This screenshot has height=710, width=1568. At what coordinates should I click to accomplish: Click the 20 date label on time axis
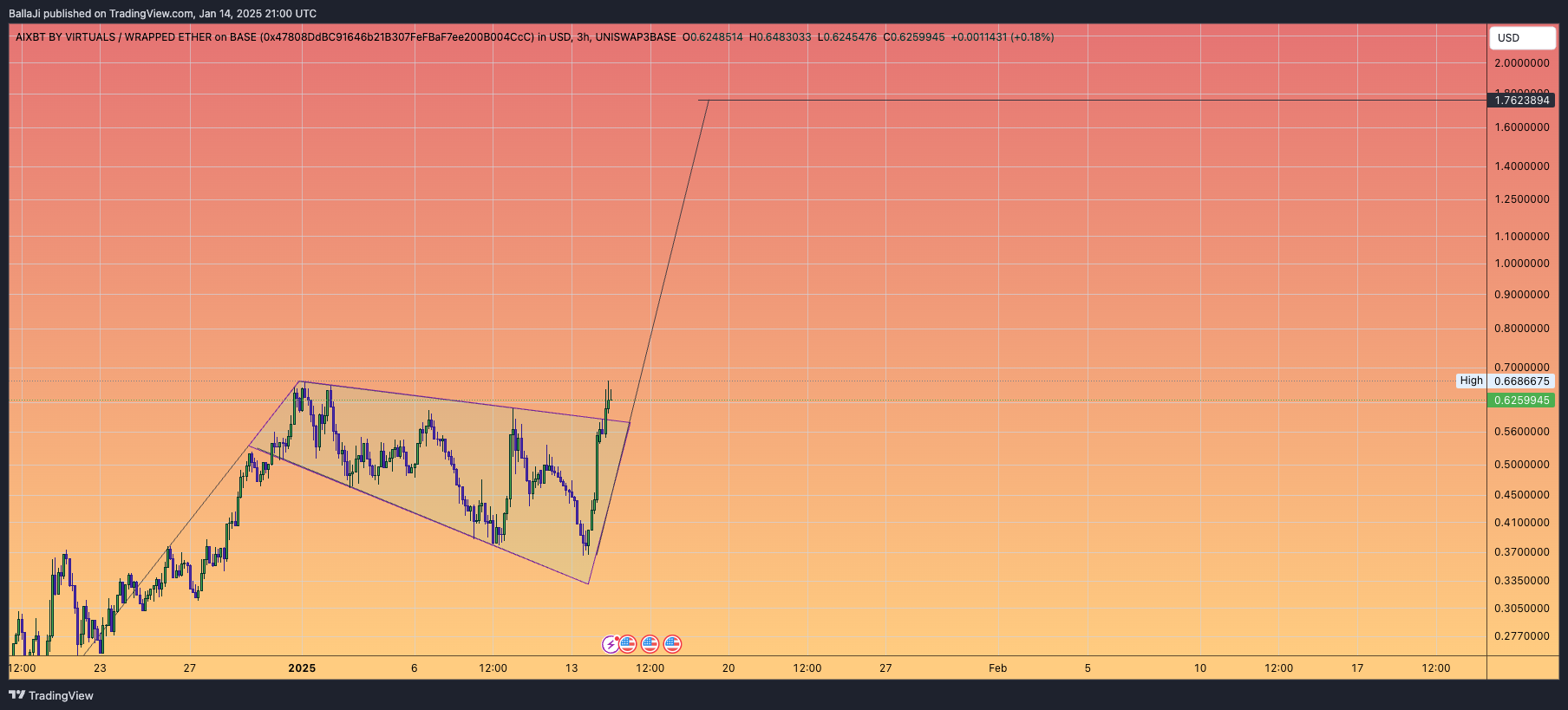[728, 668]
